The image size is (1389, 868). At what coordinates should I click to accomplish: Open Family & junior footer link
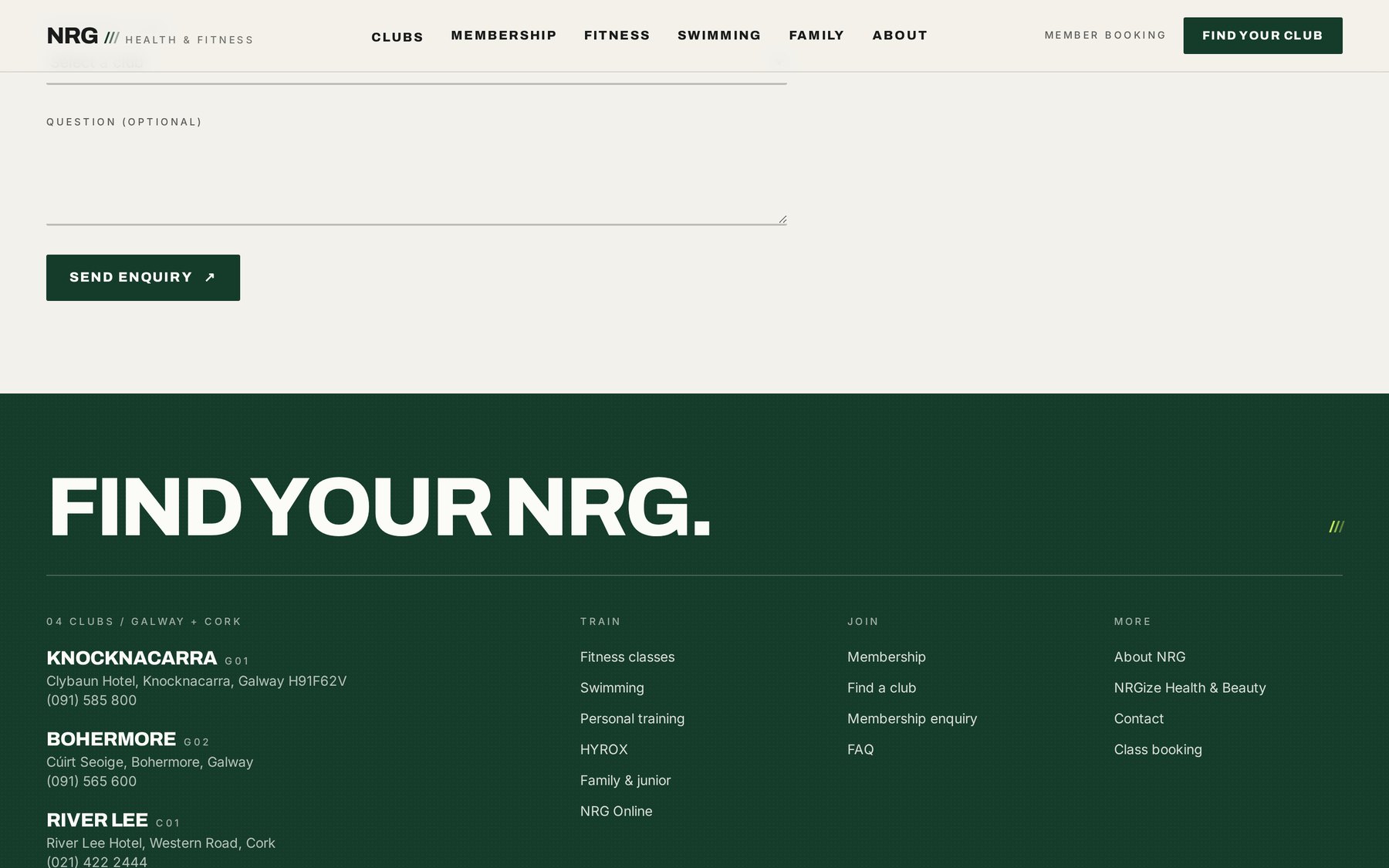626,781
